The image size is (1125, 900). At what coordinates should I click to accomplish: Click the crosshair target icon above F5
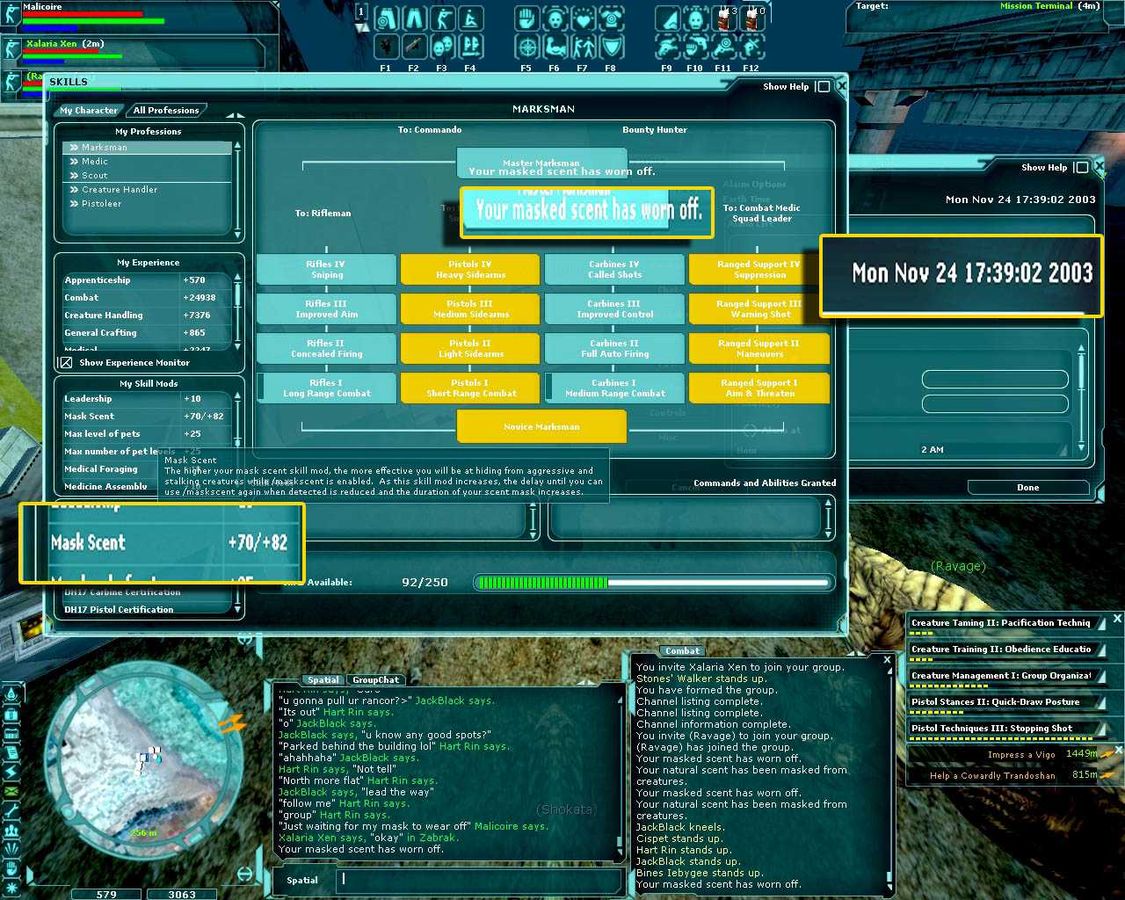[527, 46]
